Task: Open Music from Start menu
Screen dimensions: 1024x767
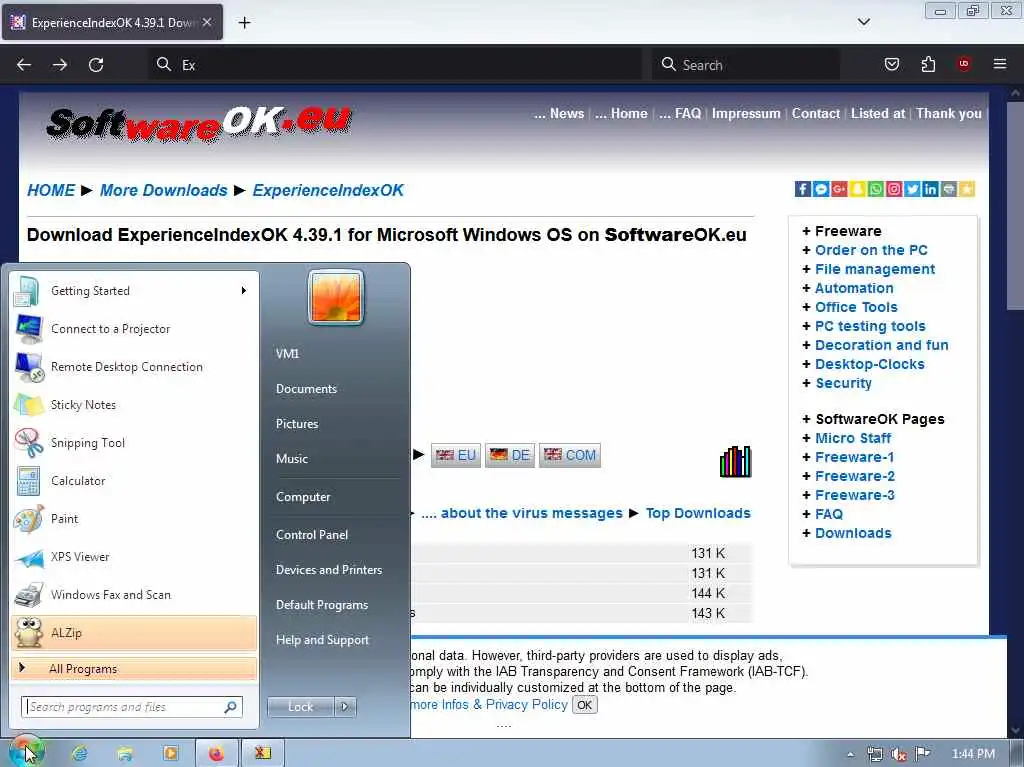Action: click(292, 459)
